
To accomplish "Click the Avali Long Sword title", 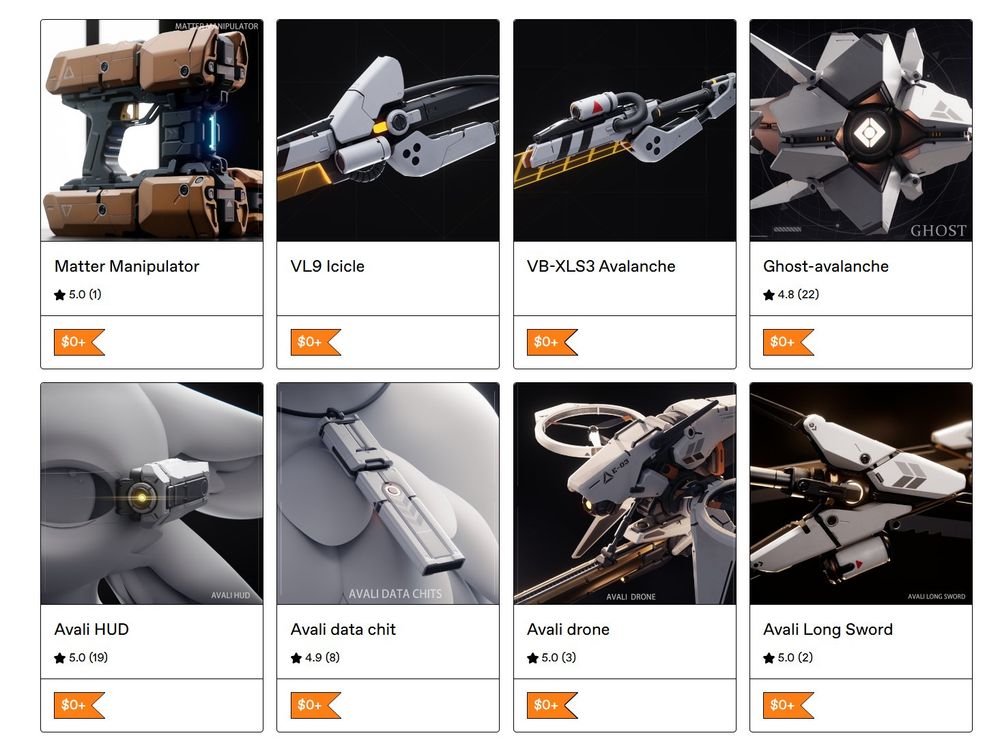I will [828, 629].
